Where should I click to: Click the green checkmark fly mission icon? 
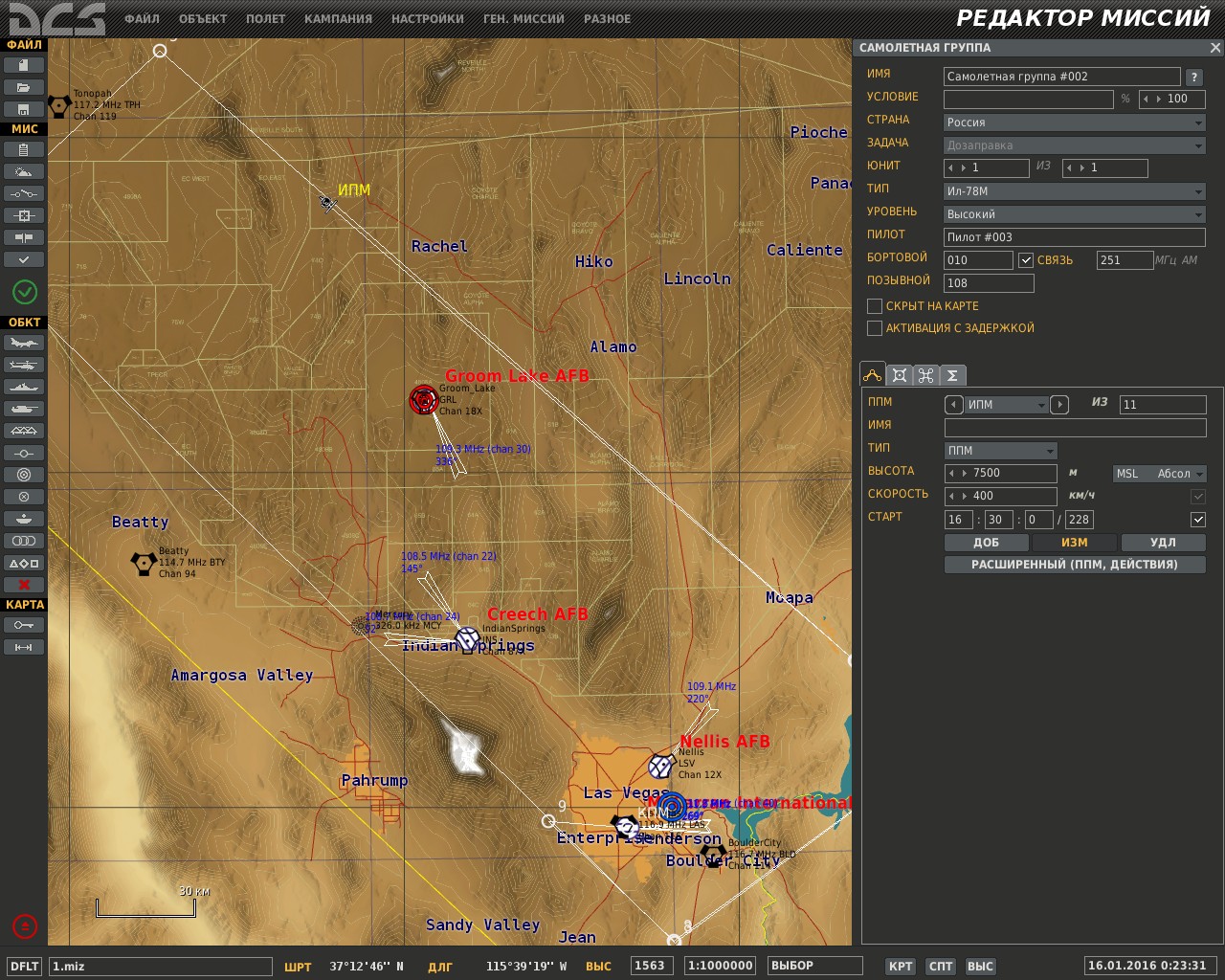click(x=25, y=291)
